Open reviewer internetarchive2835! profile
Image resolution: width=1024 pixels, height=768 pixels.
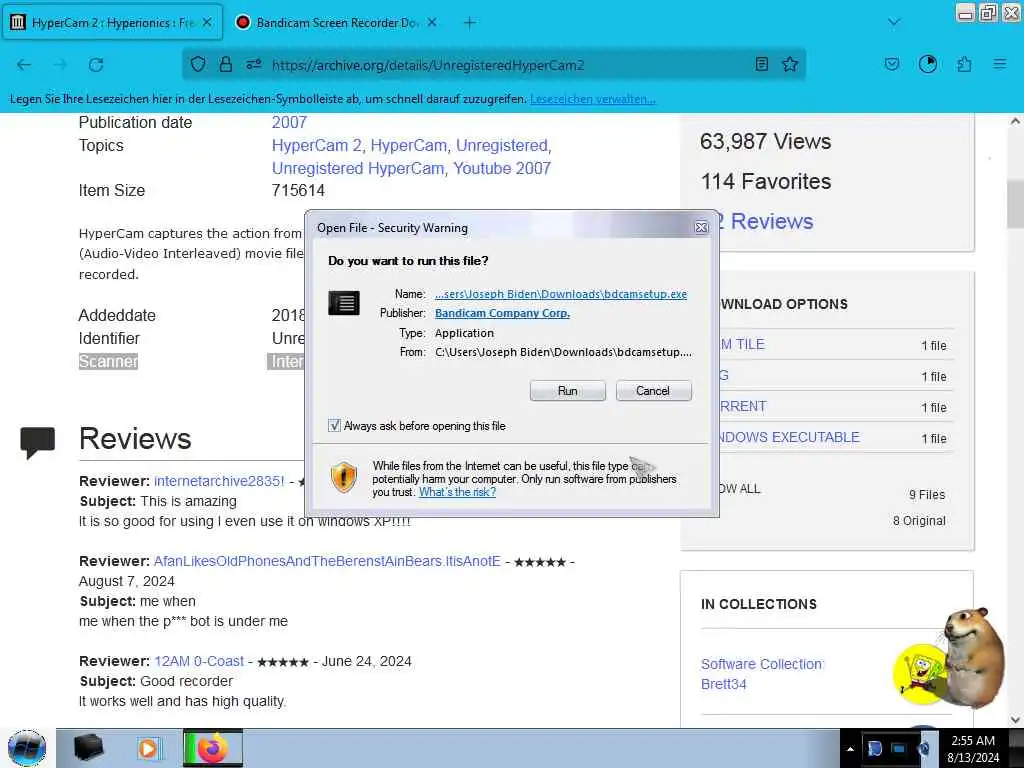click(219, 481)
